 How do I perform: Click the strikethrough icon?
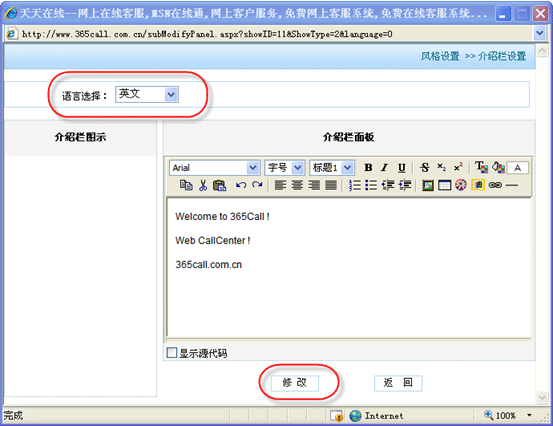[425, 168]
